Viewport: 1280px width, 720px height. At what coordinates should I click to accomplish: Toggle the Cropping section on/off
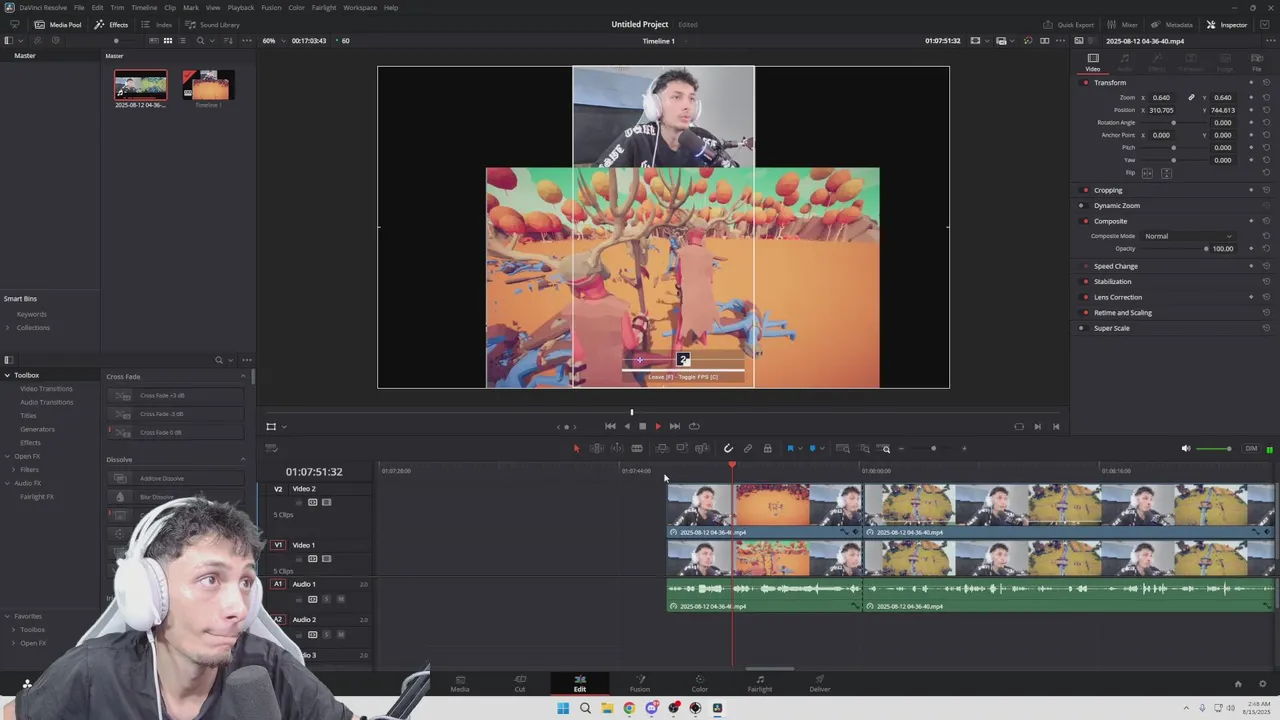(x=1086, y=190)
